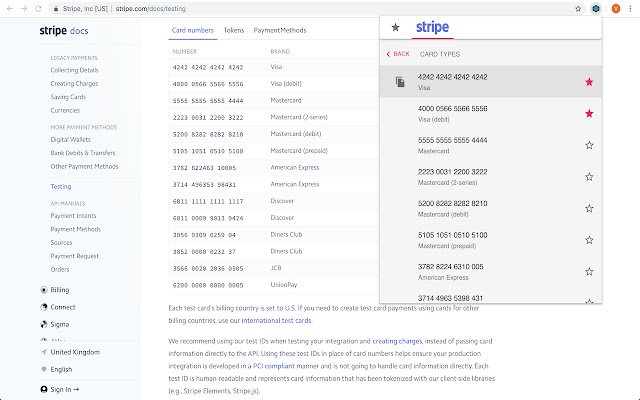Open English language selector

(x=61, y=369)
